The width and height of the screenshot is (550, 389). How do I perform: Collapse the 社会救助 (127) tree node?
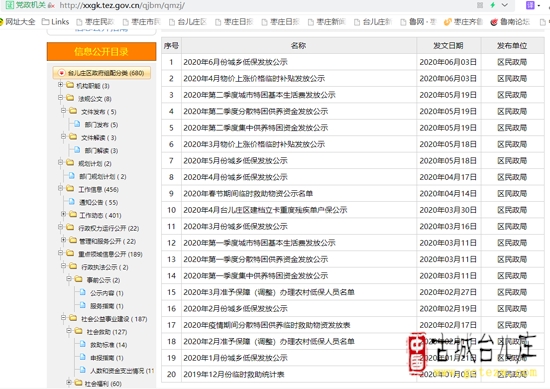[69, 331]
